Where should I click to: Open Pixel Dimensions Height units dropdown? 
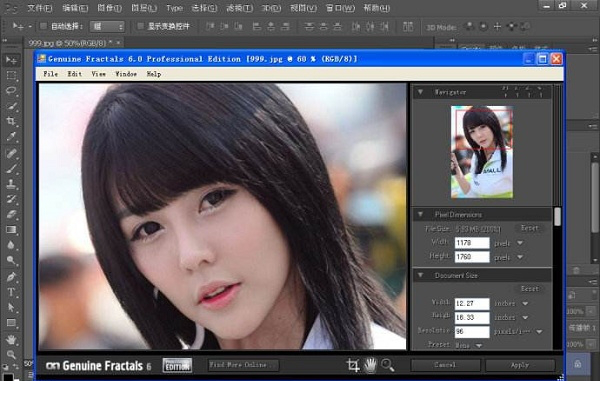tap(520, 257)
